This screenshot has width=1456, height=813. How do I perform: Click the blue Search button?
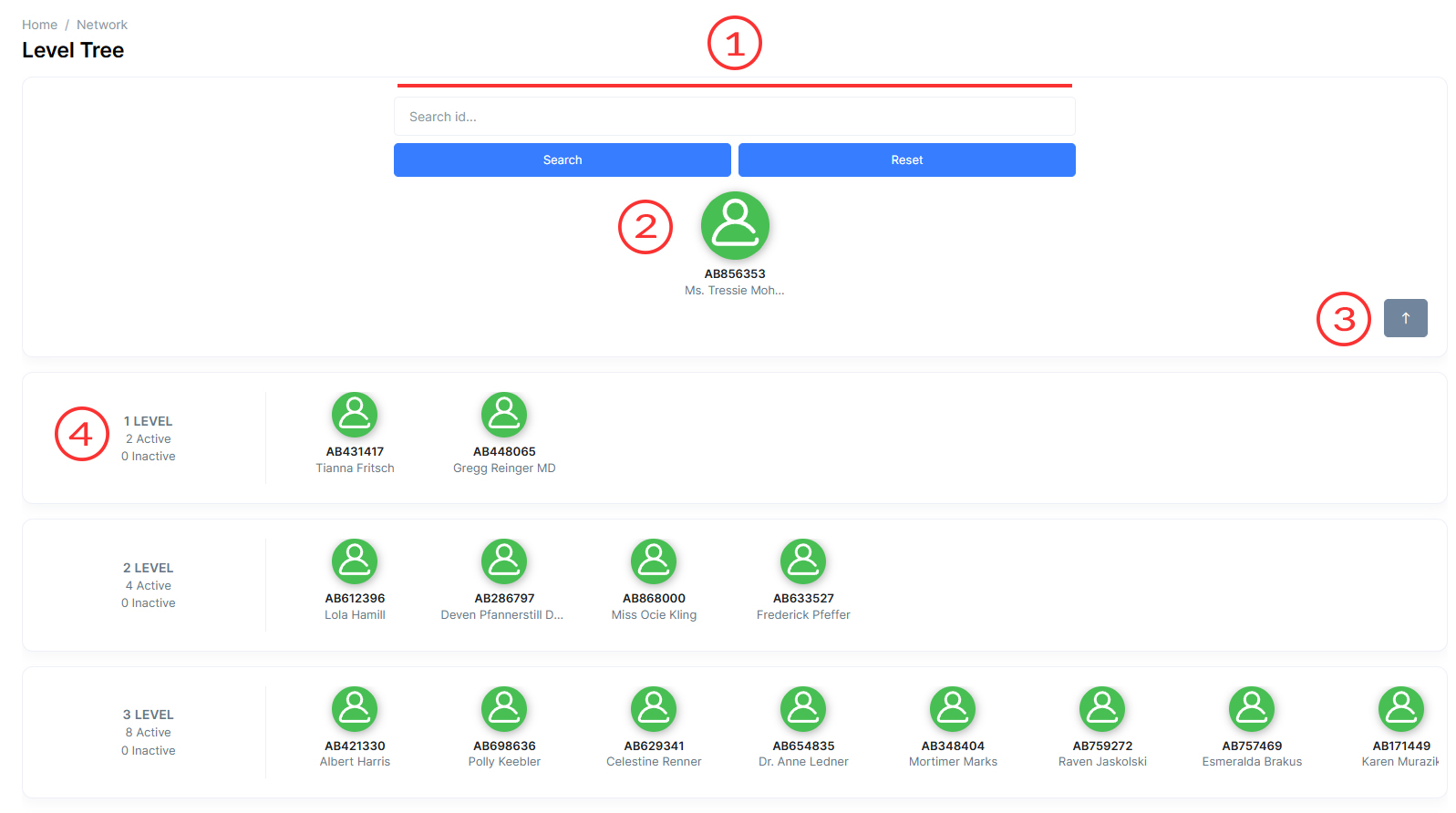pos(562,160)
